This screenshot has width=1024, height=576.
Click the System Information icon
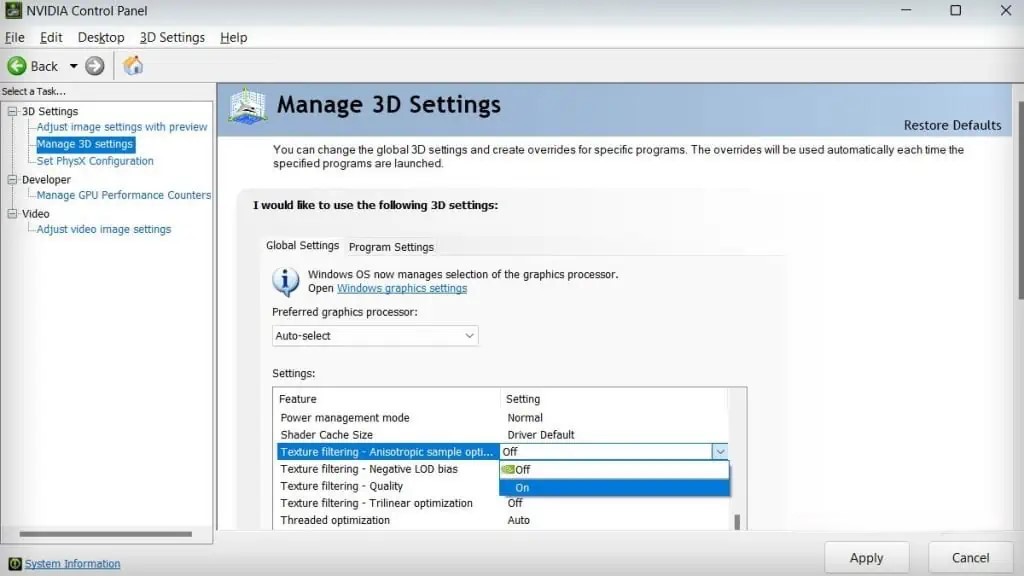pos(14,564)
